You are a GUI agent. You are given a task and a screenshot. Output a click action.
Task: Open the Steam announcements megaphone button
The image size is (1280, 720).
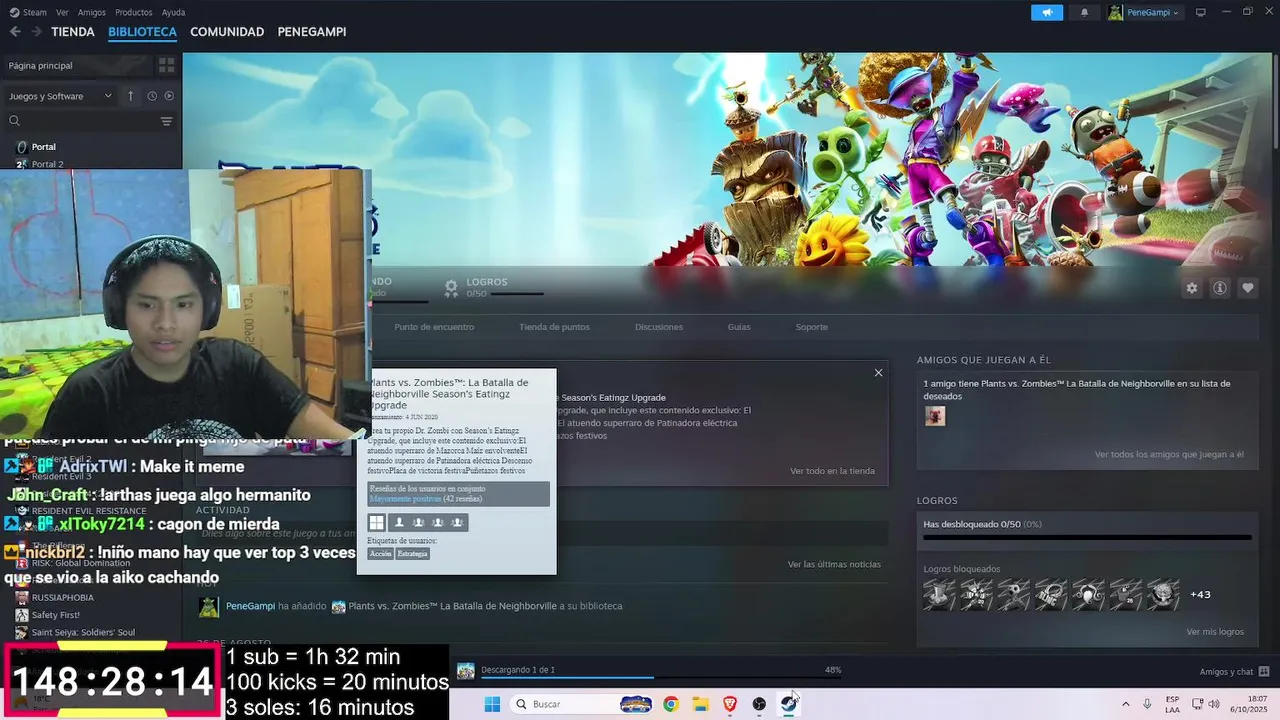click(1047, 12)
